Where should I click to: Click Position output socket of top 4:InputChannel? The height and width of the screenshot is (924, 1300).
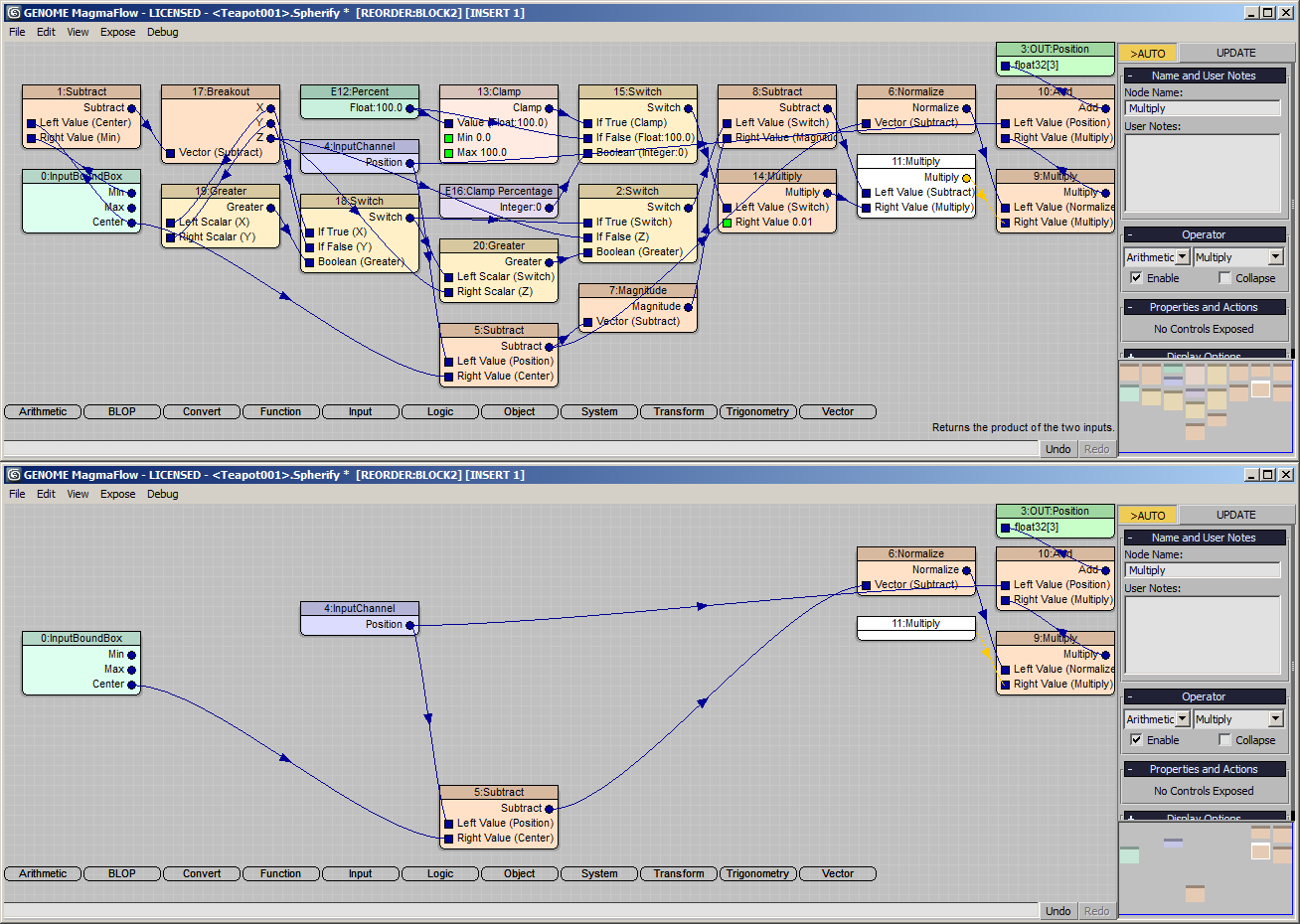409,163
